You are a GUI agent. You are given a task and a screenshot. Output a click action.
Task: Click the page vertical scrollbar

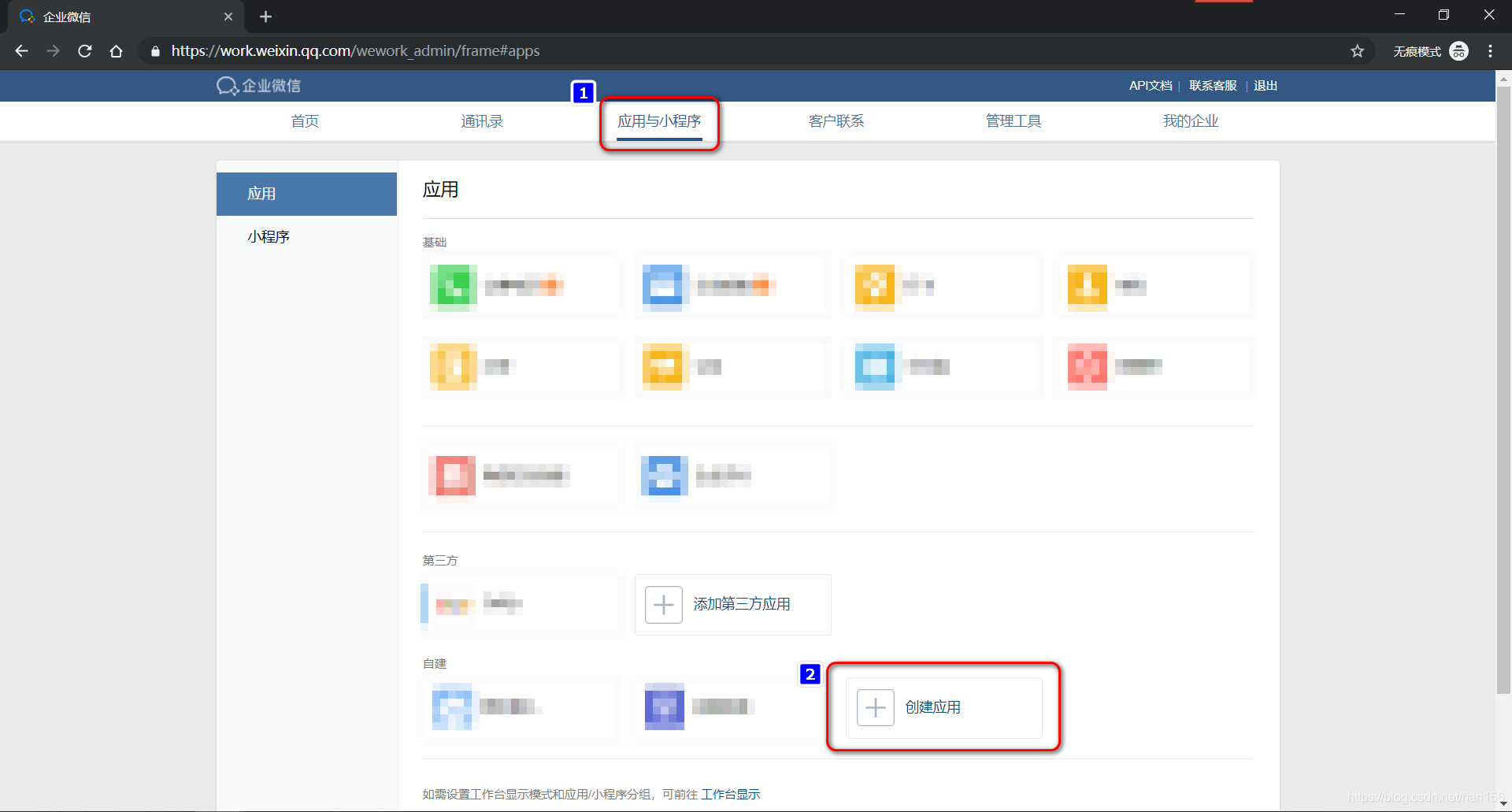click(1503, 390)
